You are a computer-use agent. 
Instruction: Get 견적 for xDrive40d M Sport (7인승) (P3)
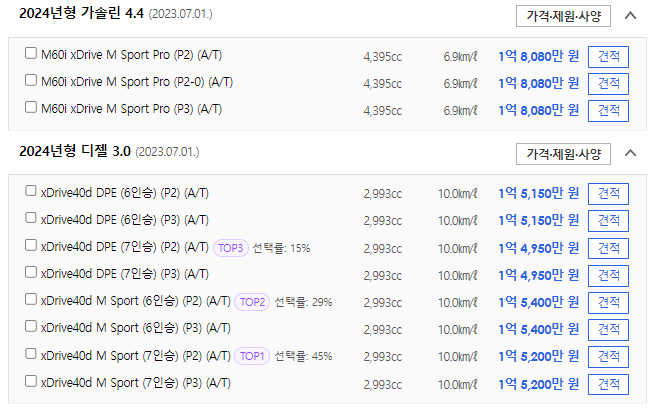coord(608,384)
